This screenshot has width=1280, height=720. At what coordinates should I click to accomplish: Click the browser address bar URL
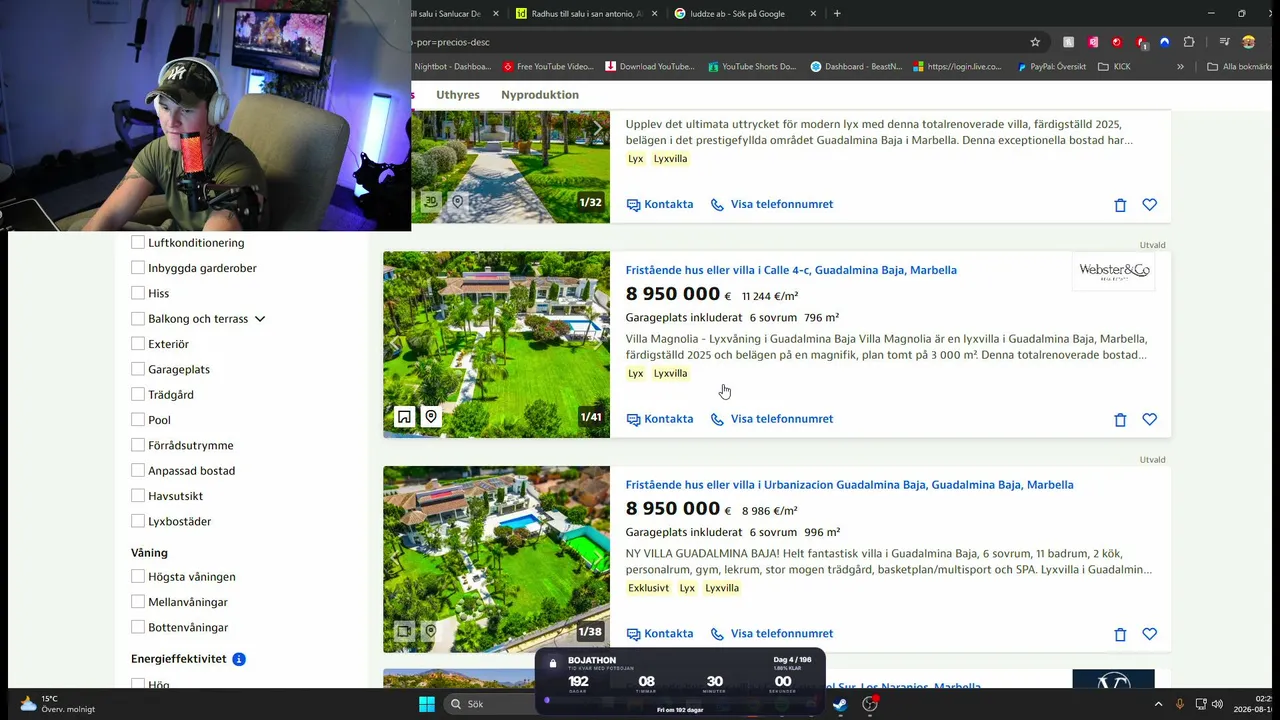715,42
